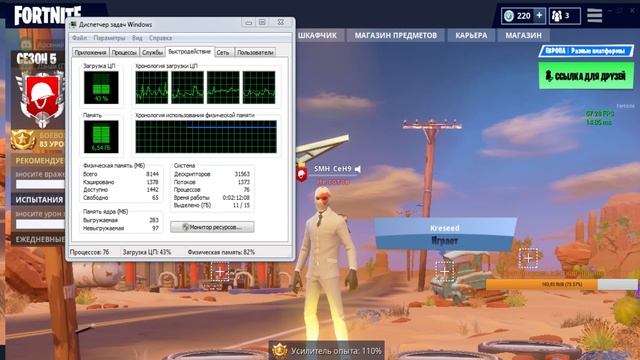Open the ШКАФЧИК tab in Fortnite
The height and width of the screenshot is (360, 640).
click(x=317, y=36)
